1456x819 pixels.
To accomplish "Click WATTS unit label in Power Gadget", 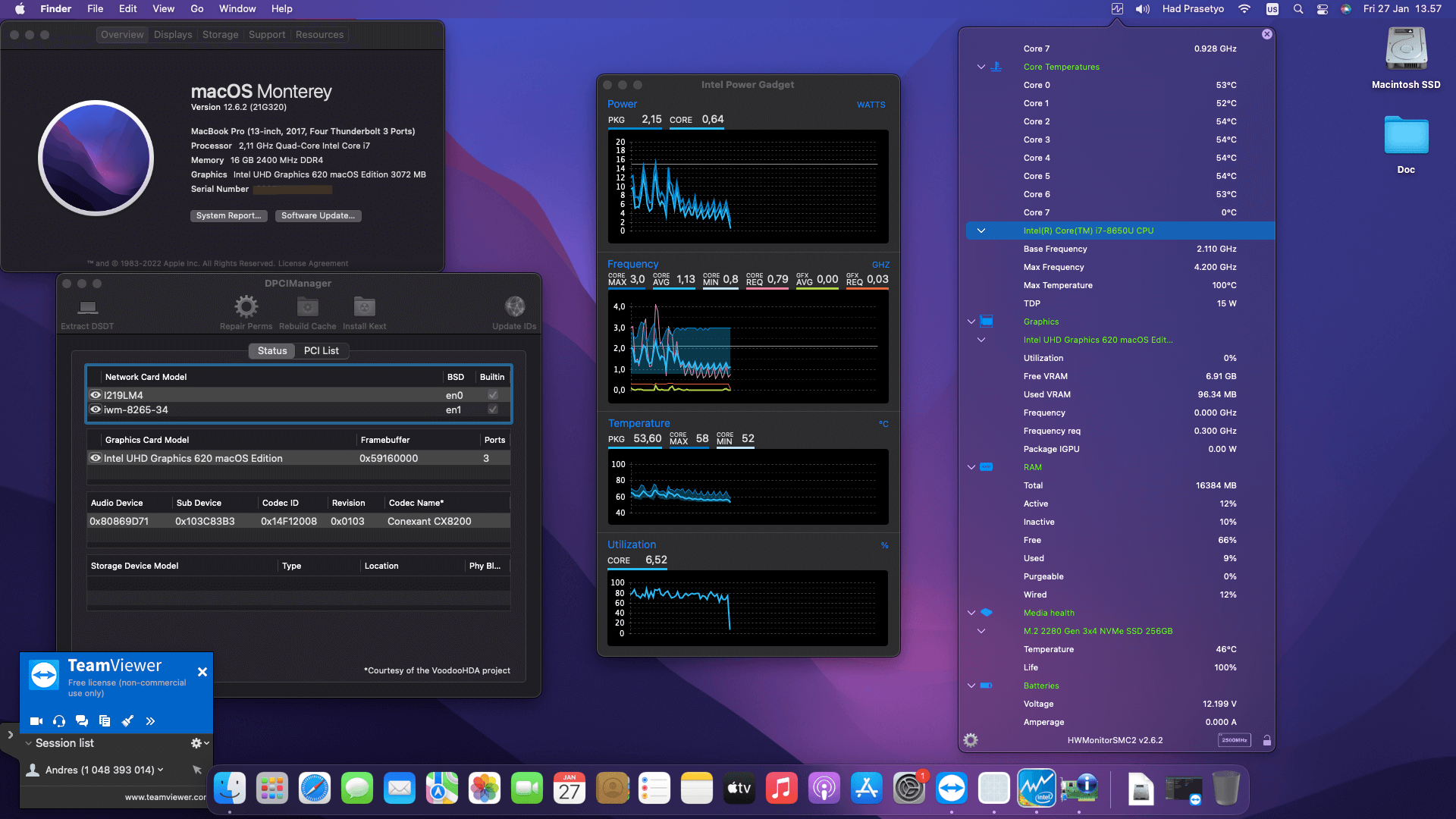I will click(871, 105).
